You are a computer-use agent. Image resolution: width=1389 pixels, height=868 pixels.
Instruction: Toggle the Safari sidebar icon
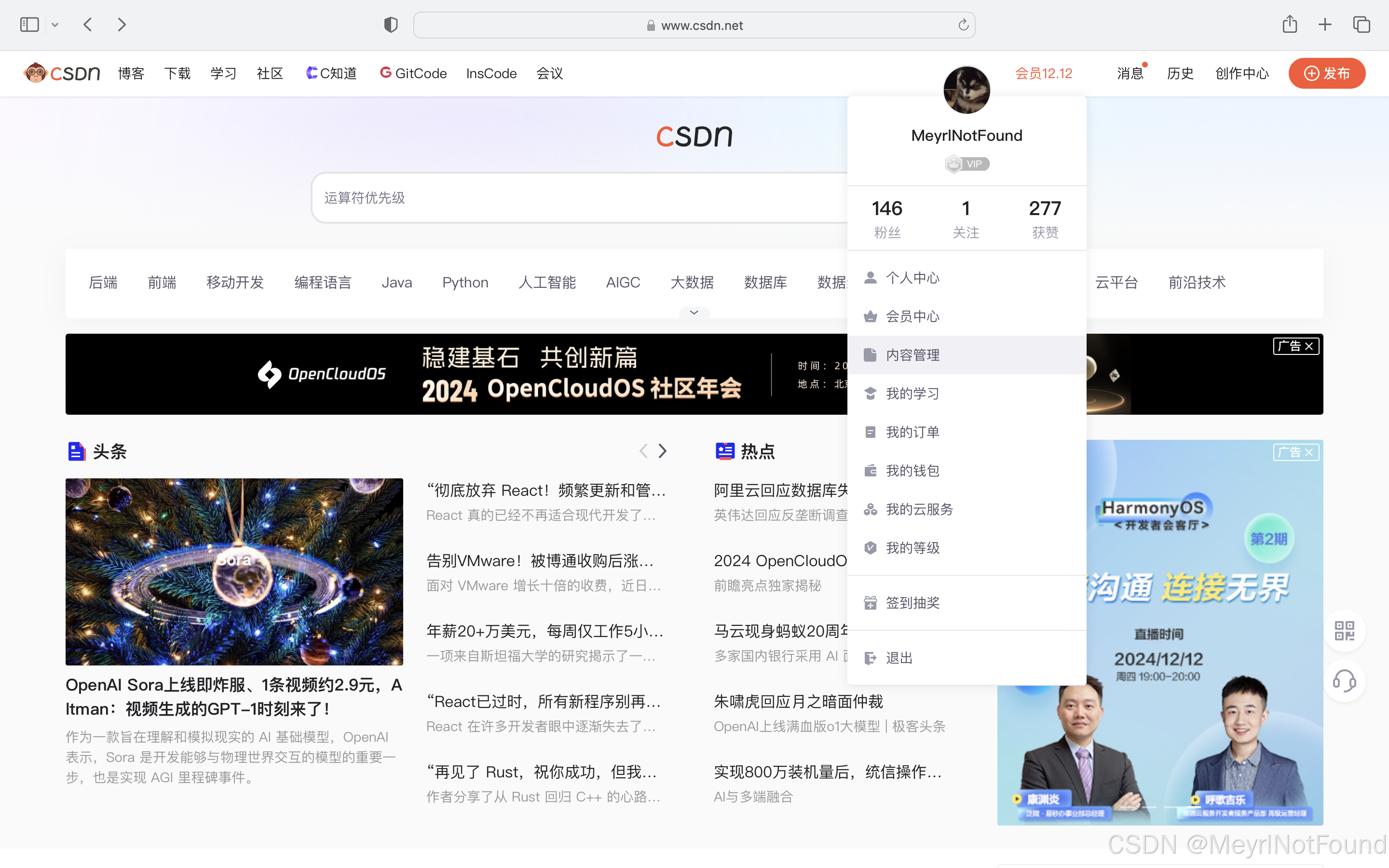pyautogui.click(x=29, y=25)
